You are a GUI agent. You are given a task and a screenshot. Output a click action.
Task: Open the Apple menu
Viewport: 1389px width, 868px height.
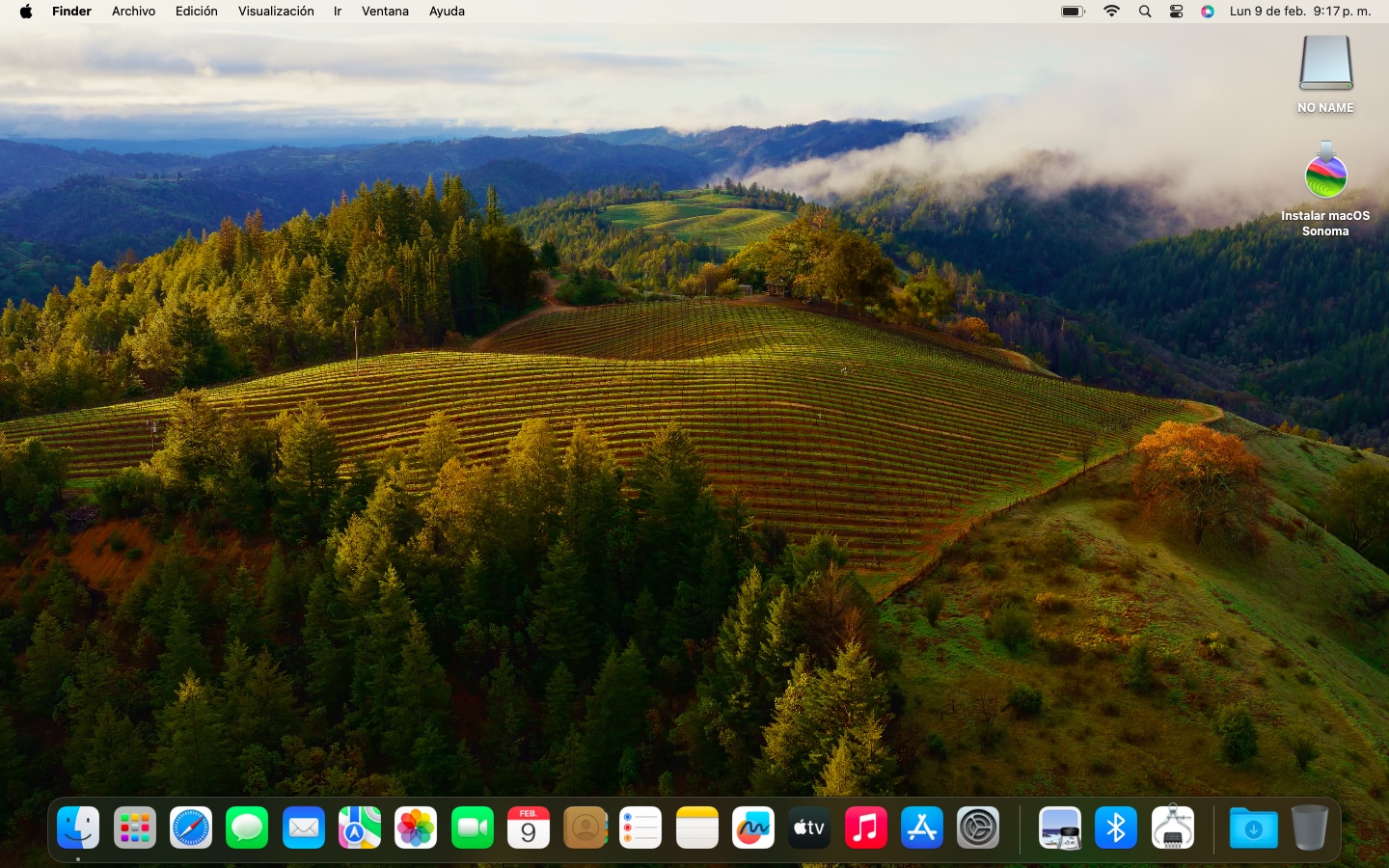26,12
